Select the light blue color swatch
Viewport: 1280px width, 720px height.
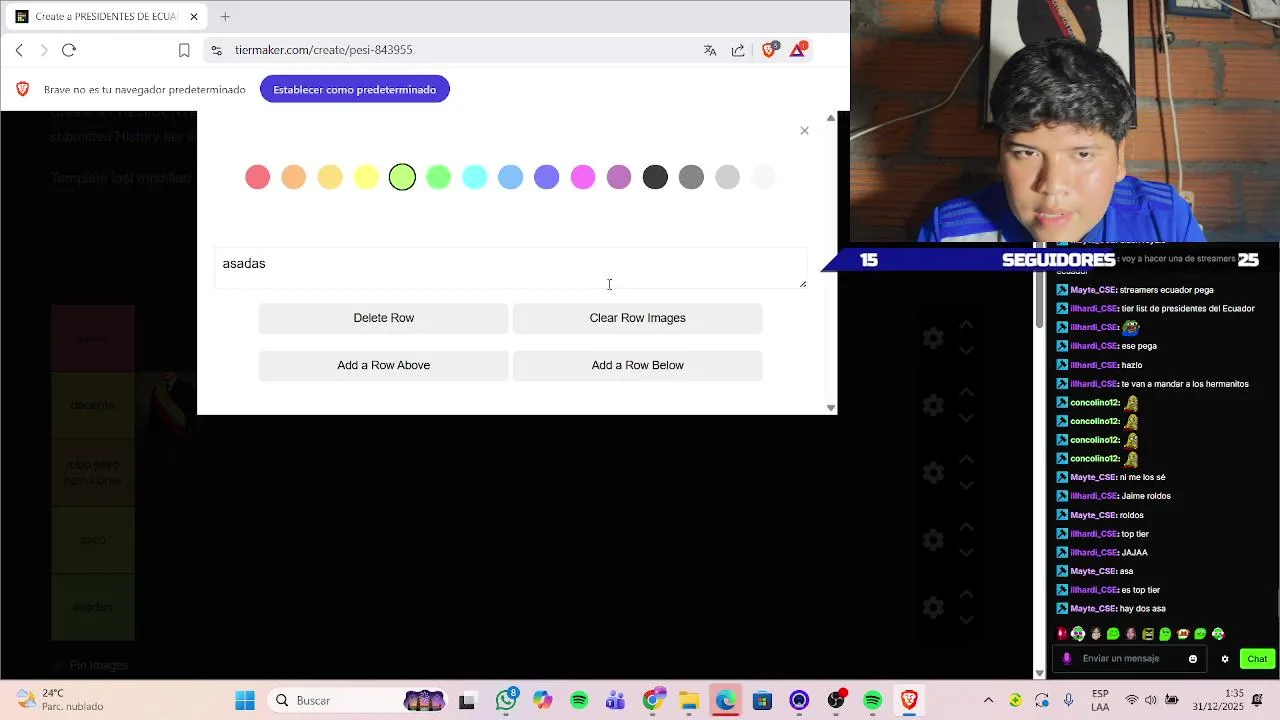click(x=511, y=177)
